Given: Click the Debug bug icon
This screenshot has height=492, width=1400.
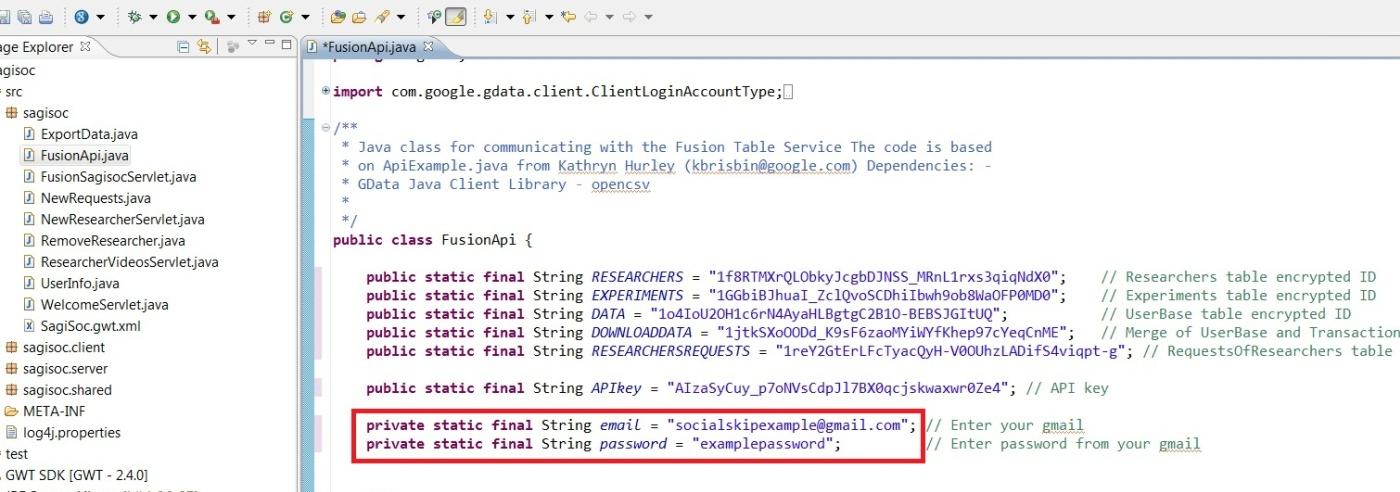Looking at the screenshot, I should tap(135, 16).
